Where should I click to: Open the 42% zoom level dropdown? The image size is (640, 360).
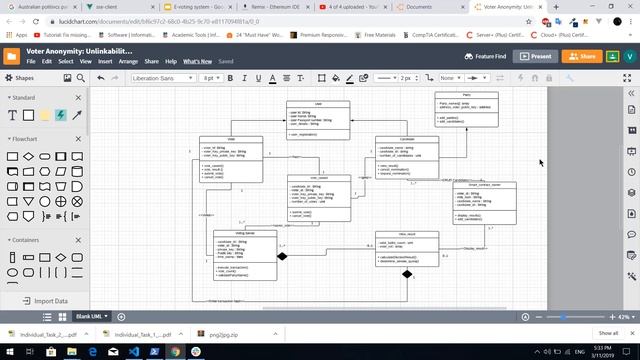tap(627, 317)
